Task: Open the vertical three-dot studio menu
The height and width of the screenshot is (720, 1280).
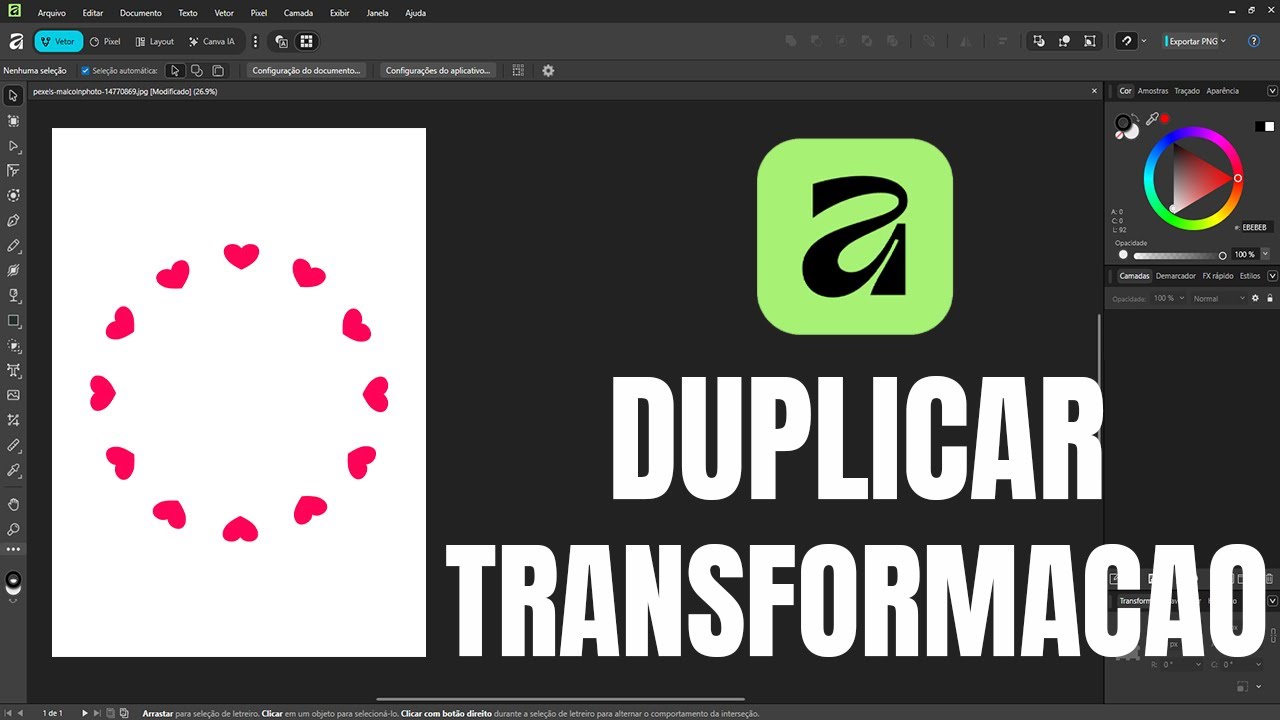Action: pos(255,42)
